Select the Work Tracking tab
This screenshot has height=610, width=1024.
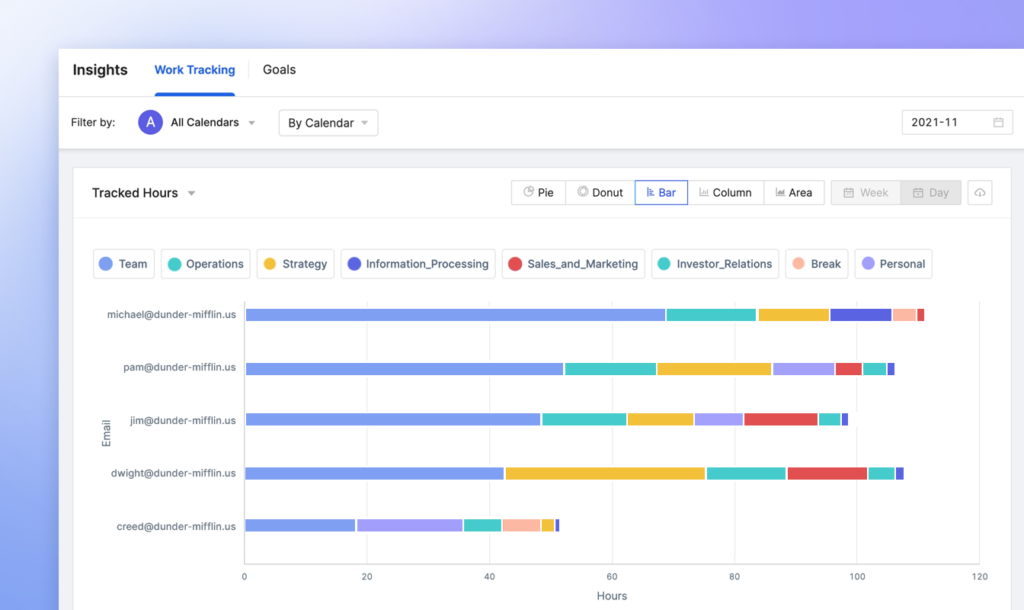point(194,70)
